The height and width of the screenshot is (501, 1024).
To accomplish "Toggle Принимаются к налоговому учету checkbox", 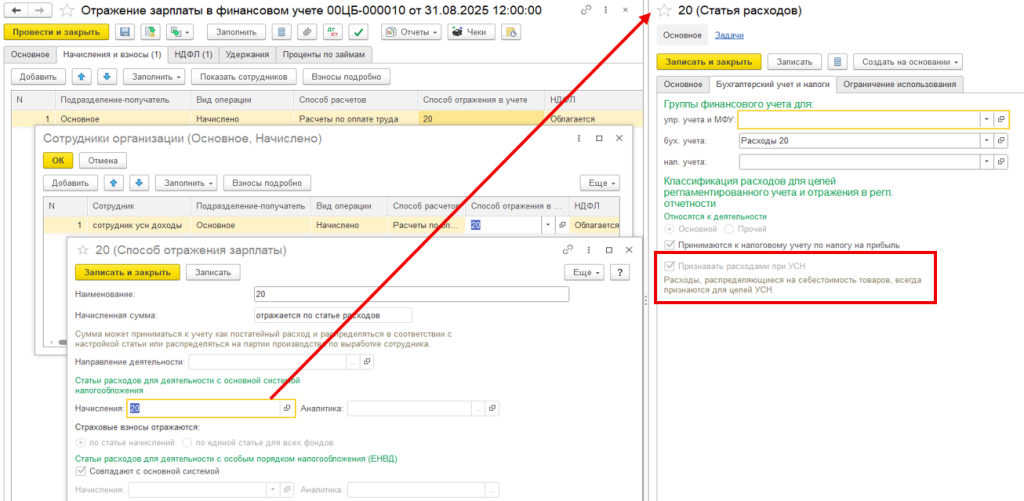I will (x=671, y=244).
